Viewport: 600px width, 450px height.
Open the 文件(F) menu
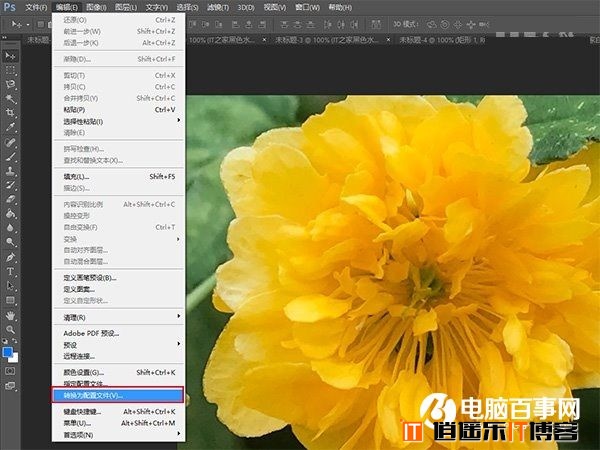[36, 7]
